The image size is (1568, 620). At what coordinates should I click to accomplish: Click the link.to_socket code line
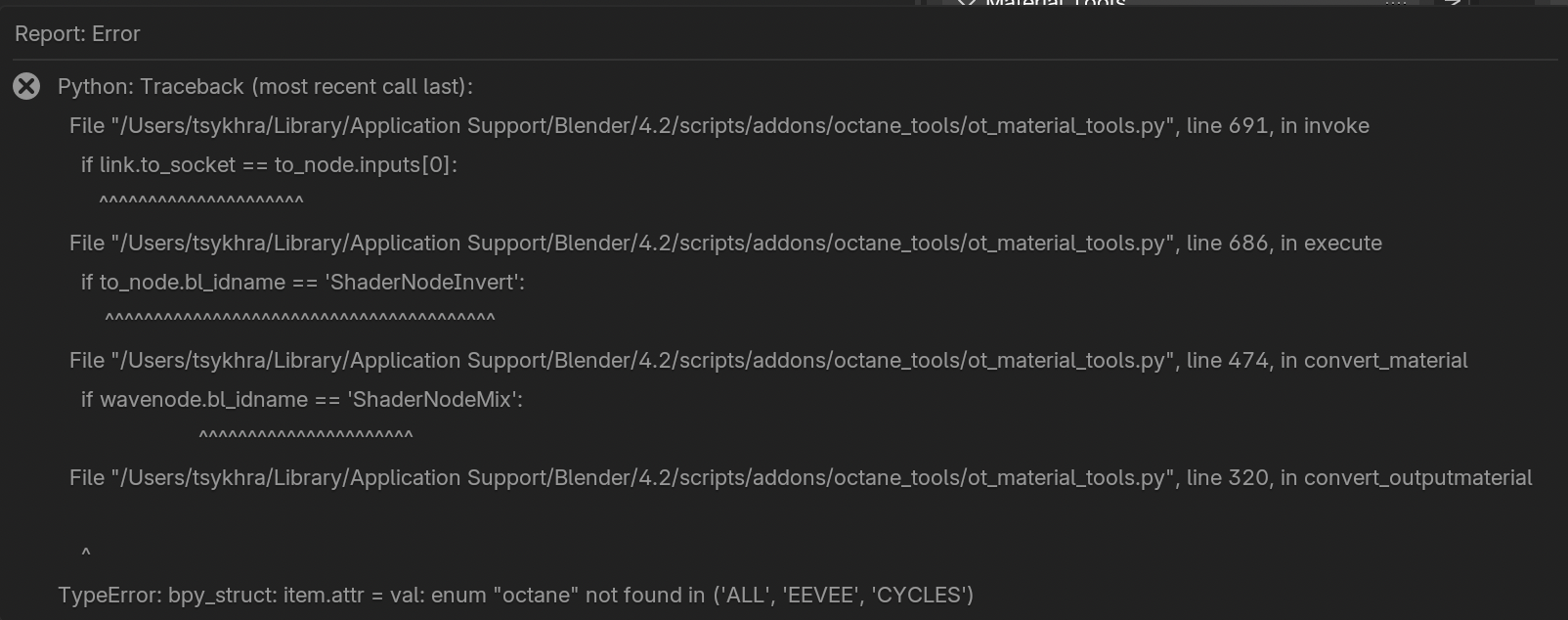coord(269,165)
